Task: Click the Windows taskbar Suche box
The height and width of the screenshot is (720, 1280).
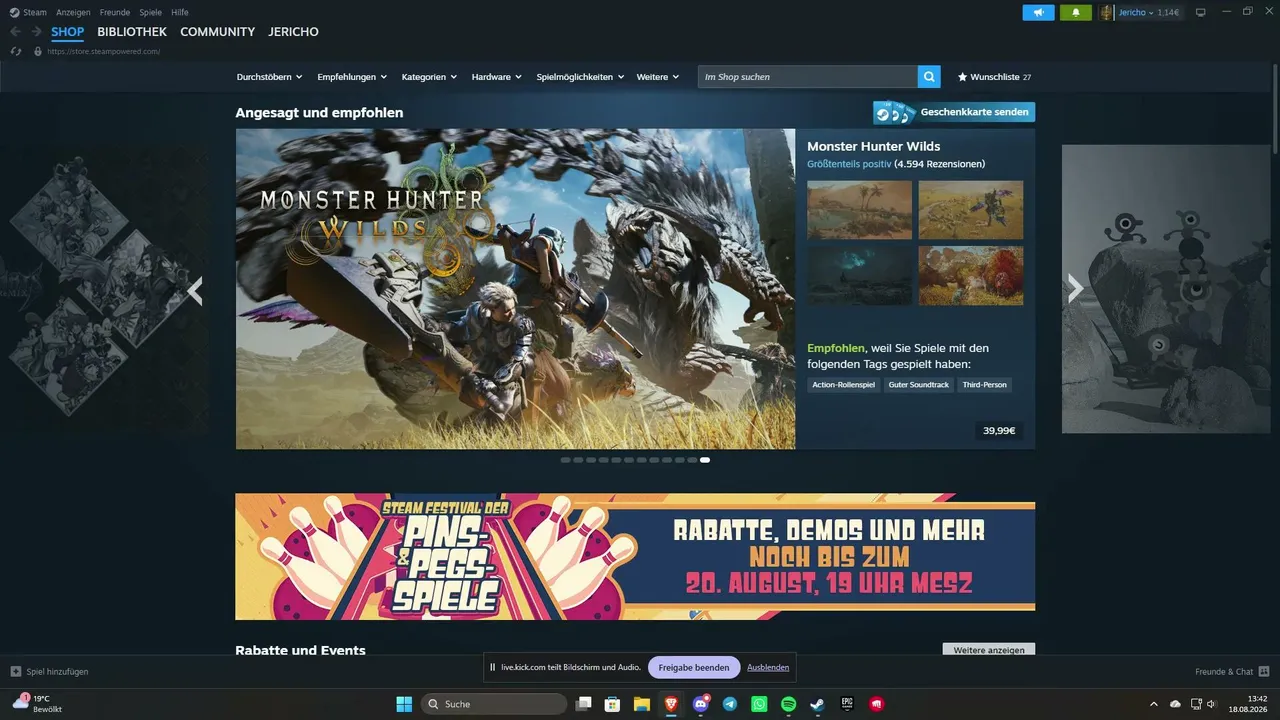Action: pyautogui.click(x=493, y=704)
